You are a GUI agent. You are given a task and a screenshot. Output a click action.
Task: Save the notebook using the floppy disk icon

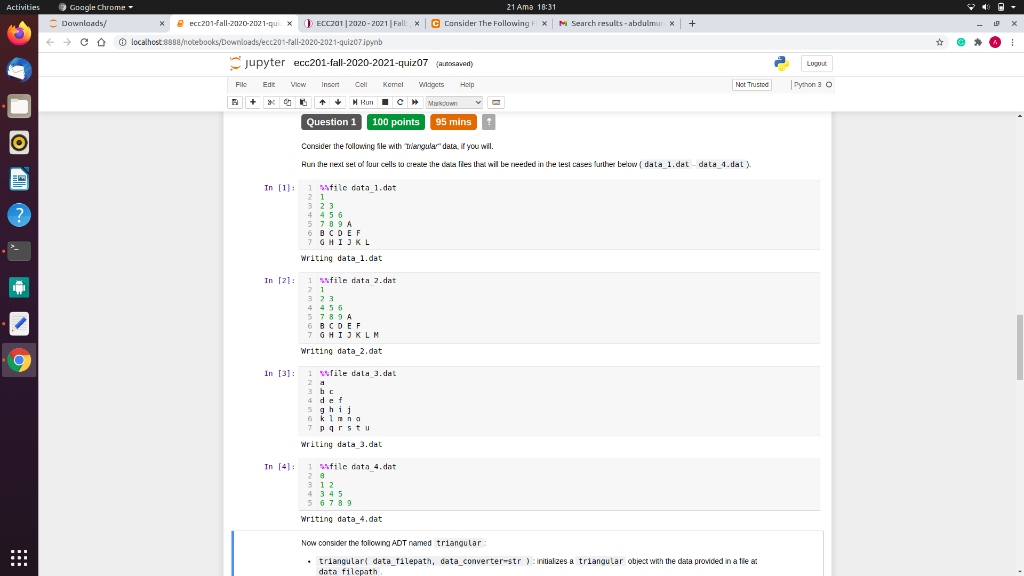234,102
